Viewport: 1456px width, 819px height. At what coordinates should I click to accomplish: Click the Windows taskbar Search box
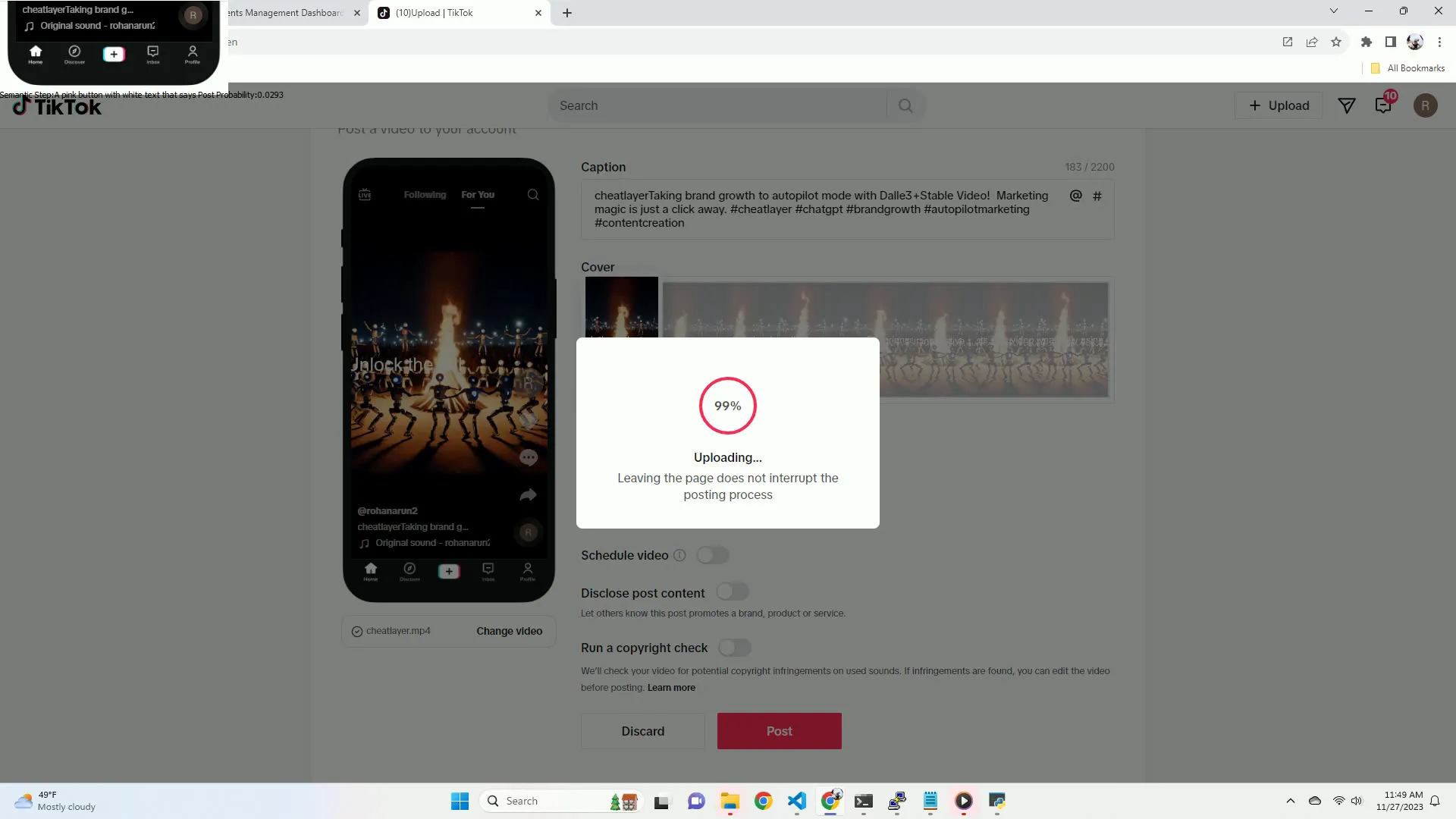[x=561, y=801]
